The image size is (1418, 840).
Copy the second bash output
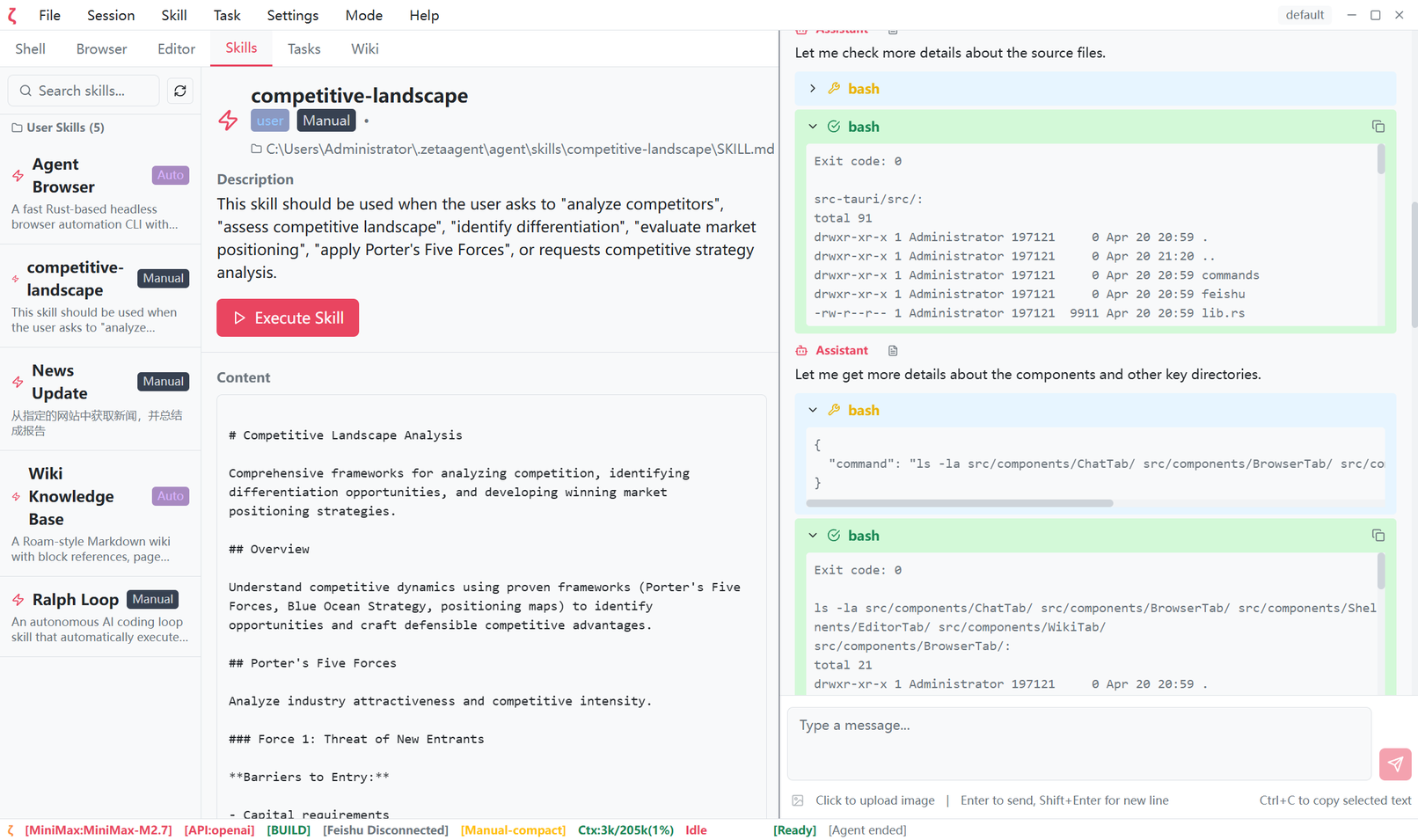tap(1378, 536)
